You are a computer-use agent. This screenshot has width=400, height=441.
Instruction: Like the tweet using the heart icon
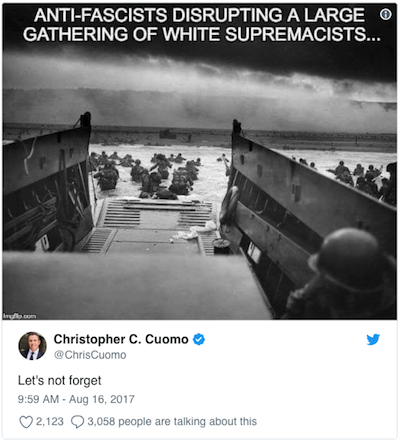pyautogui.click(x=26, y=422)
